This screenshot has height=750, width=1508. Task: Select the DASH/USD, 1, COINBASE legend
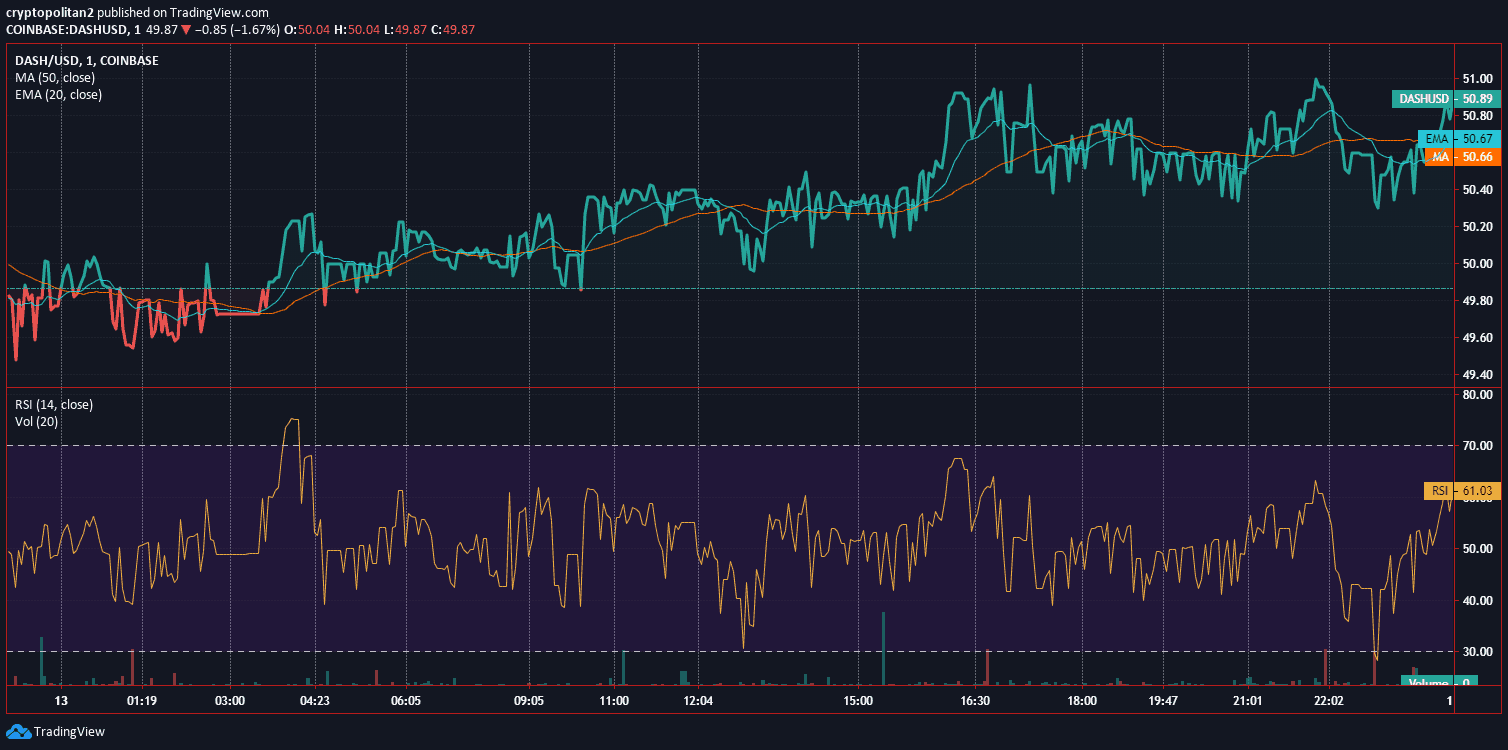(x=87, y=60)
